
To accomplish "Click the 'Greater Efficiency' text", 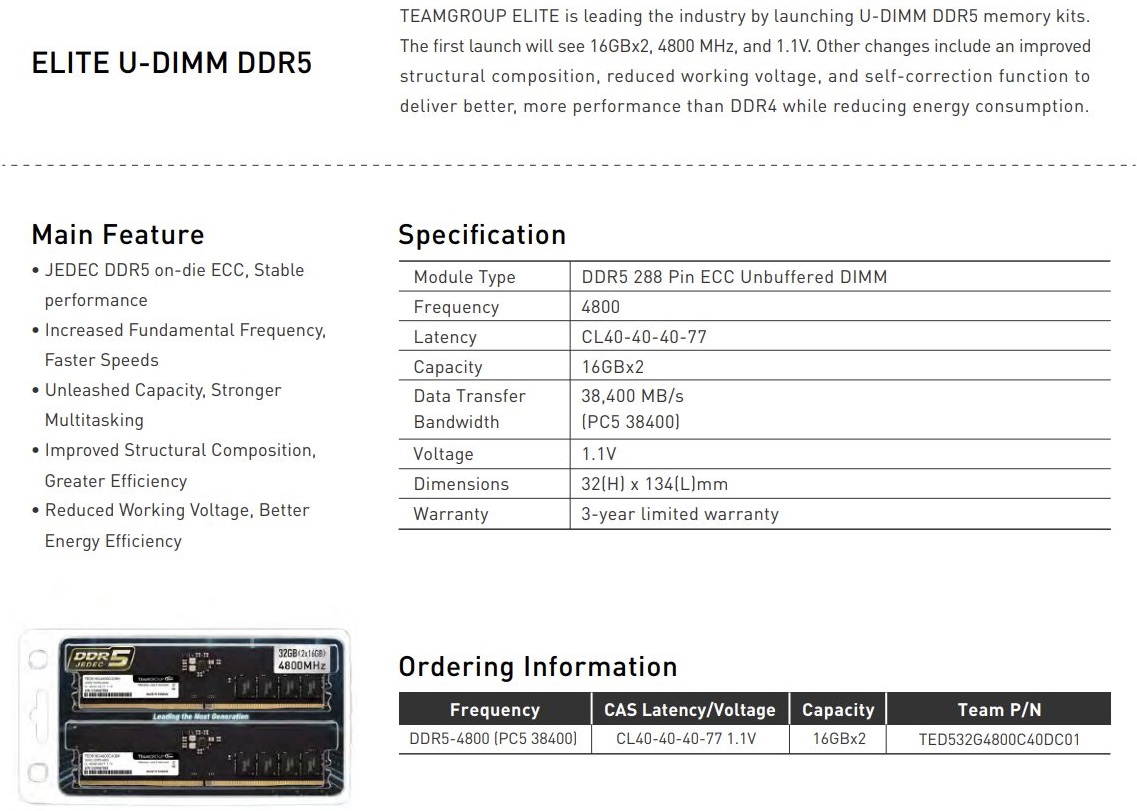I will [116, 481].
